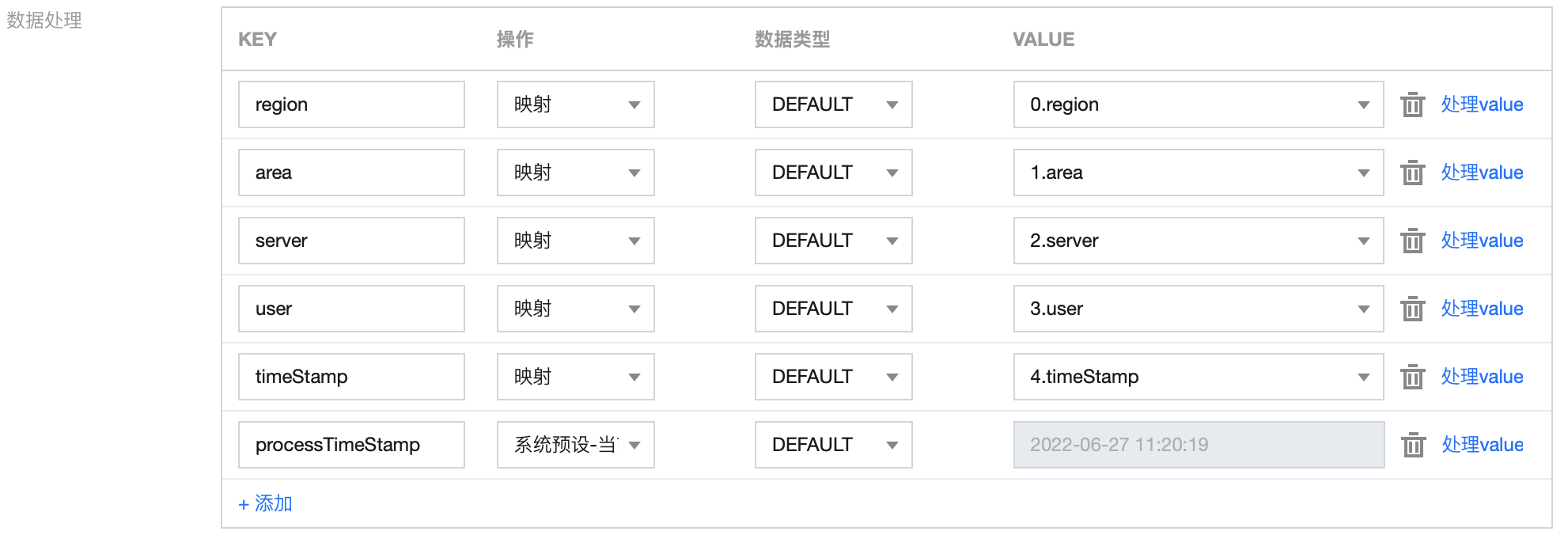Expand operation dropdown for processTimeStamp row
The image size is (1568, 535).
pyautogui.click(x=575, y=445)
